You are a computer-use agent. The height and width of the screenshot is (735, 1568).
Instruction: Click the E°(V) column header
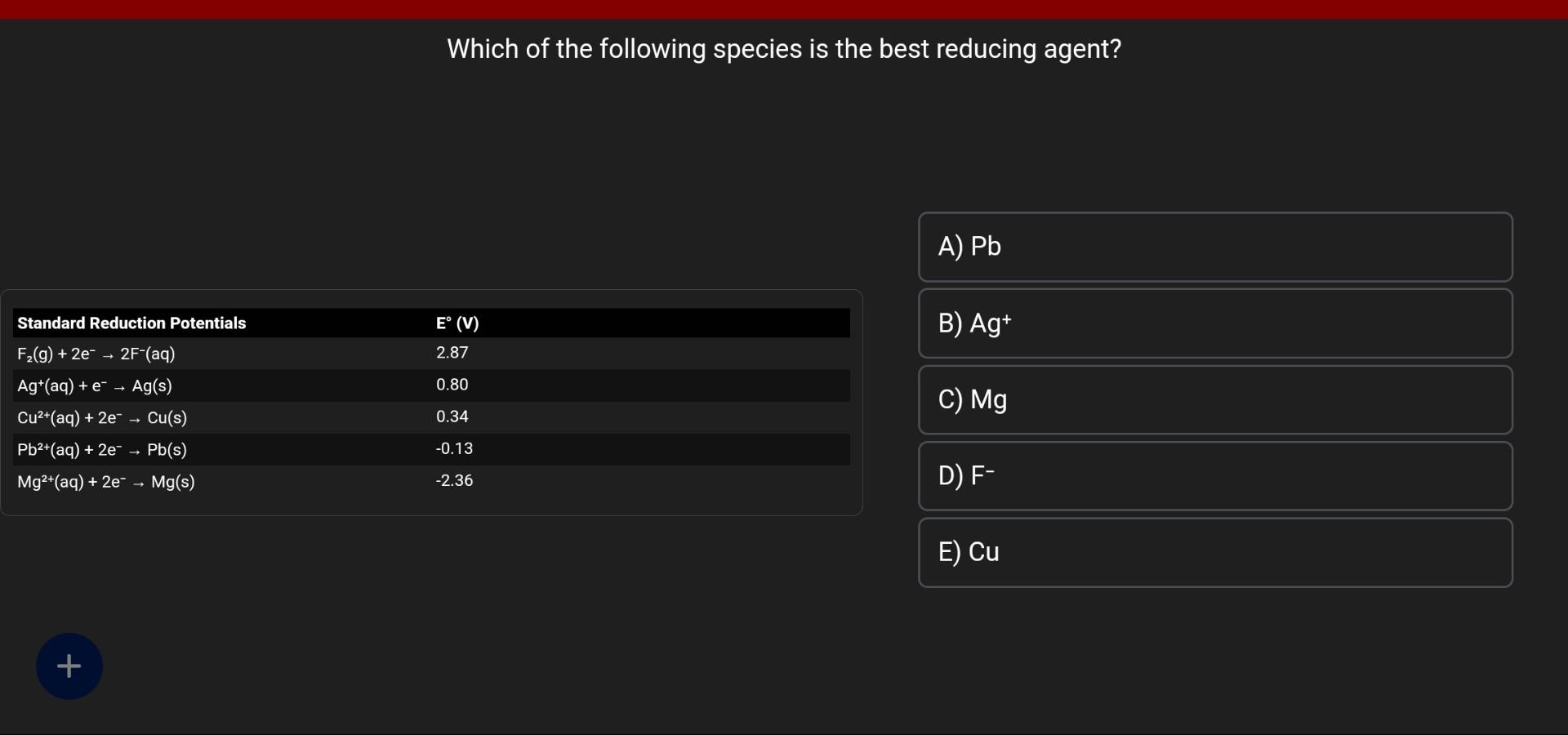click(457, 323)
